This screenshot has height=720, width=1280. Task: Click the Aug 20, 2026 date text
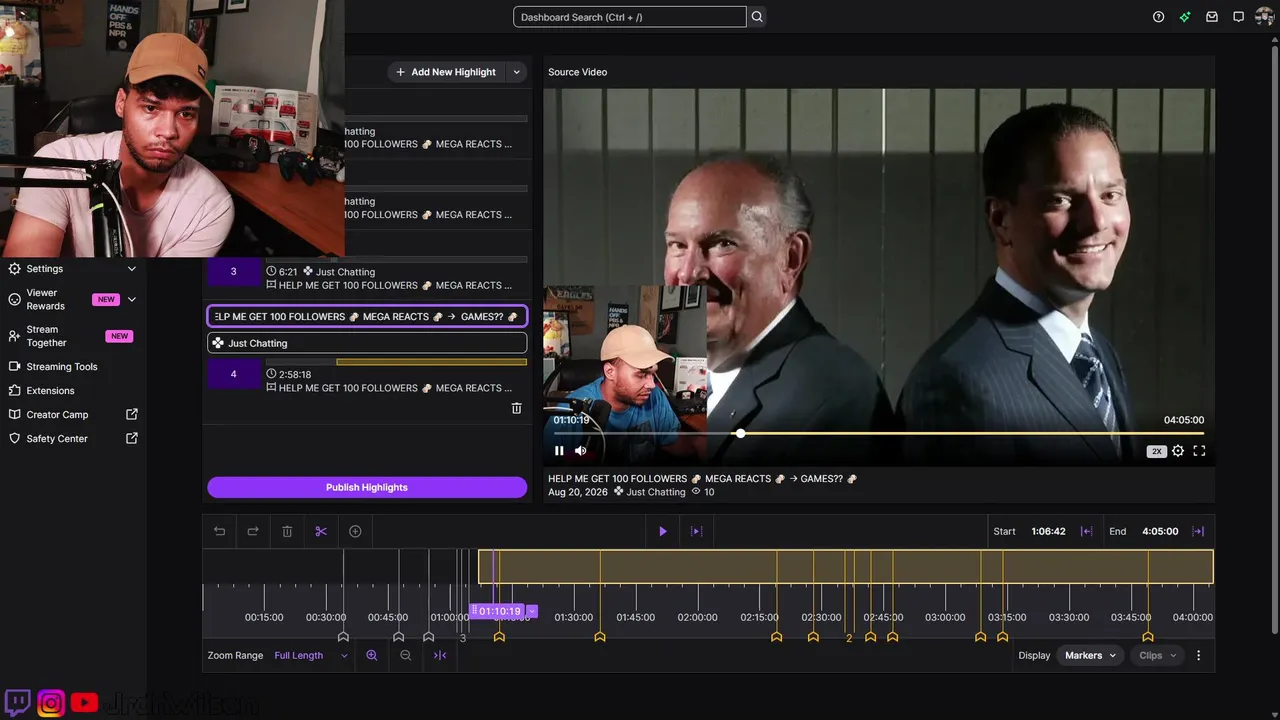click(x=578, y=492)
